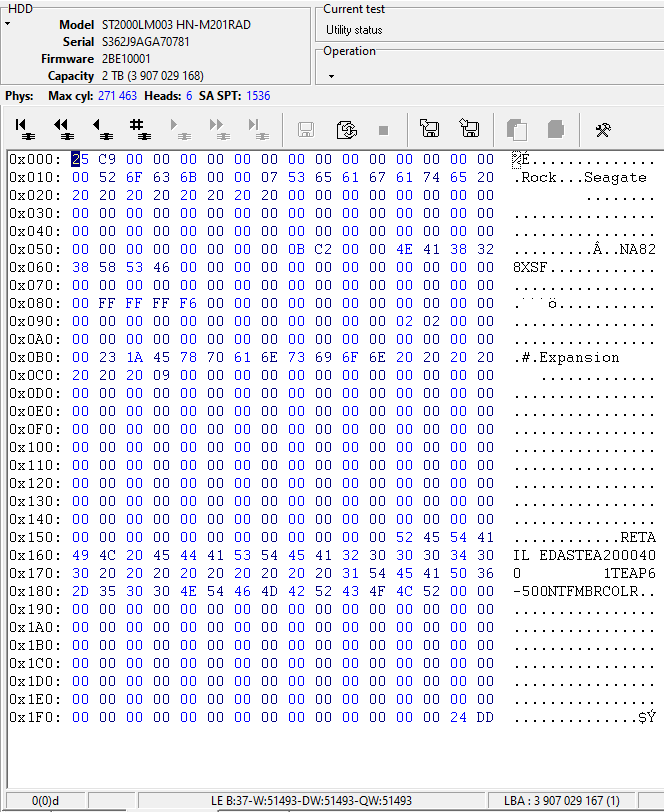Select hex byte 25 at offset 0x000
Viewport: 664px width, 812px height.
[79, 160]
